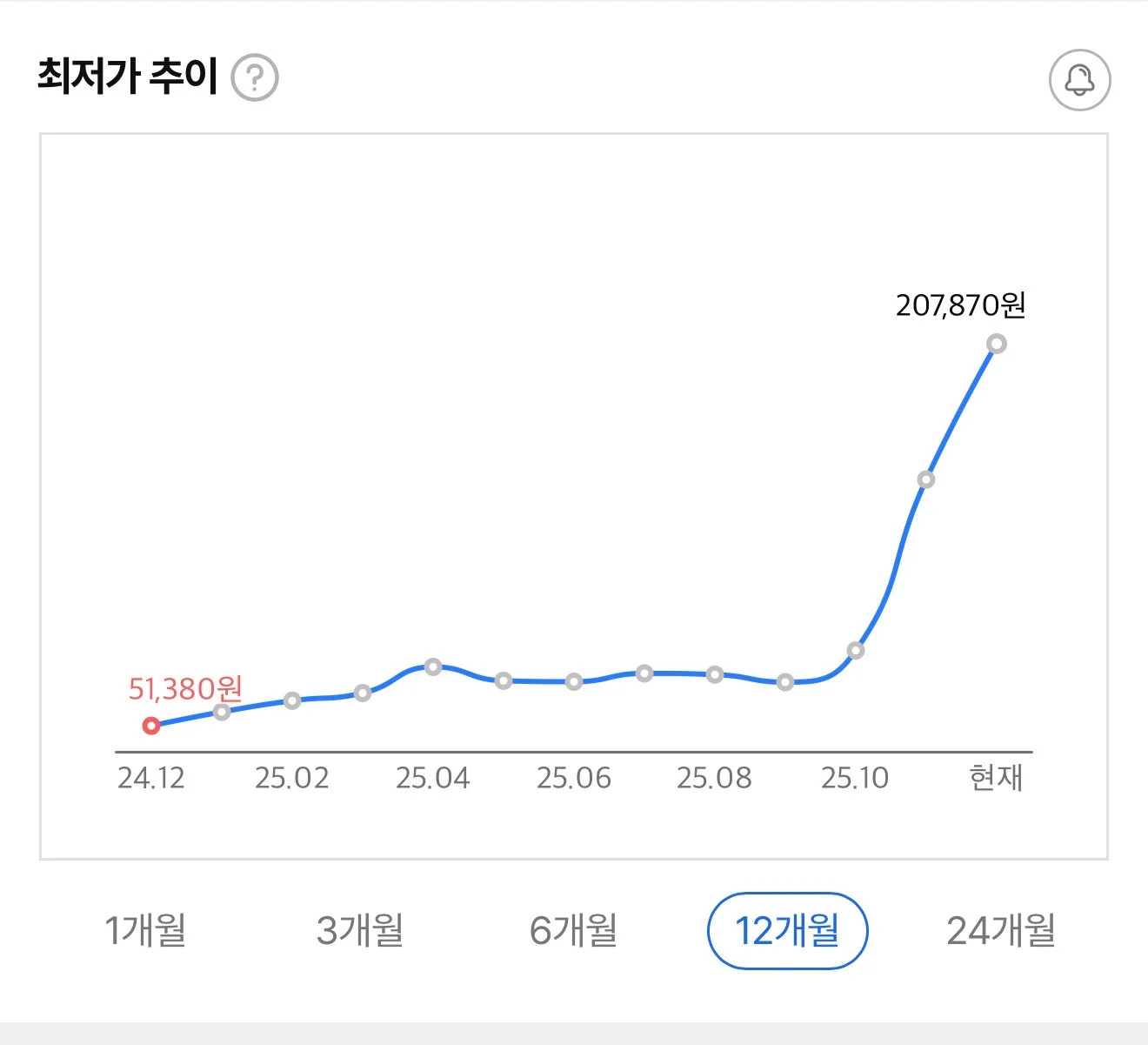This screenshot has width=1148, height=1045.
Task: Click the current 207,870원 data point
Action: pos(997,345)
